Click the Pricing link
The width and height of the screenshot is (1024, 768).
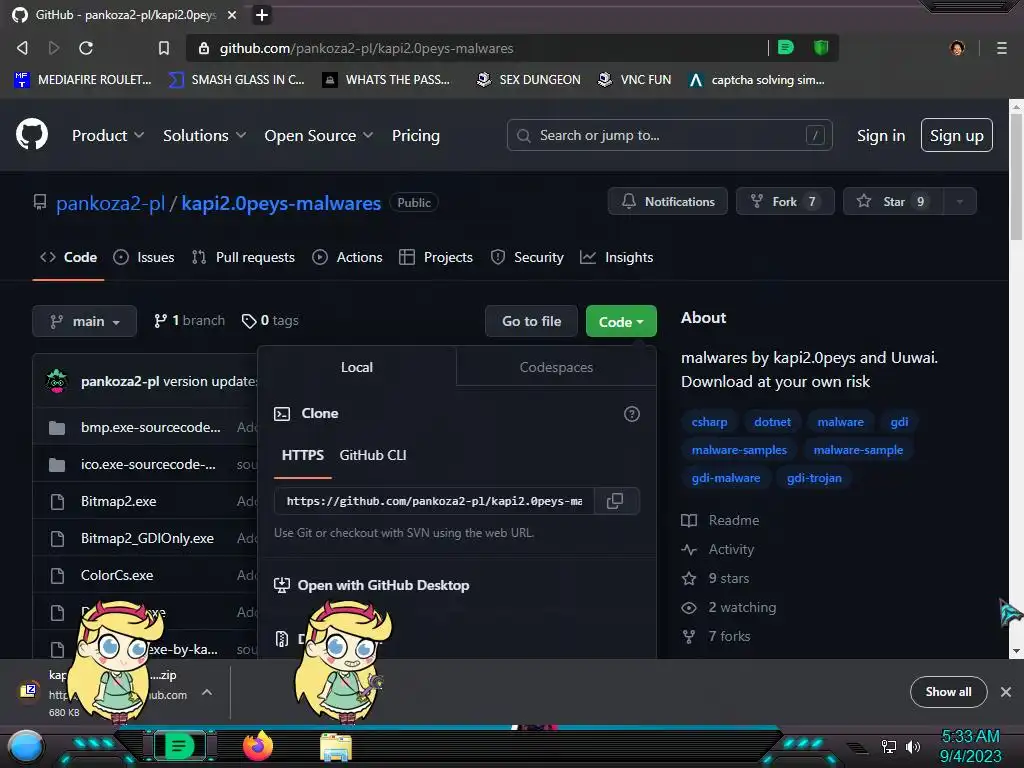pos(415,135)
